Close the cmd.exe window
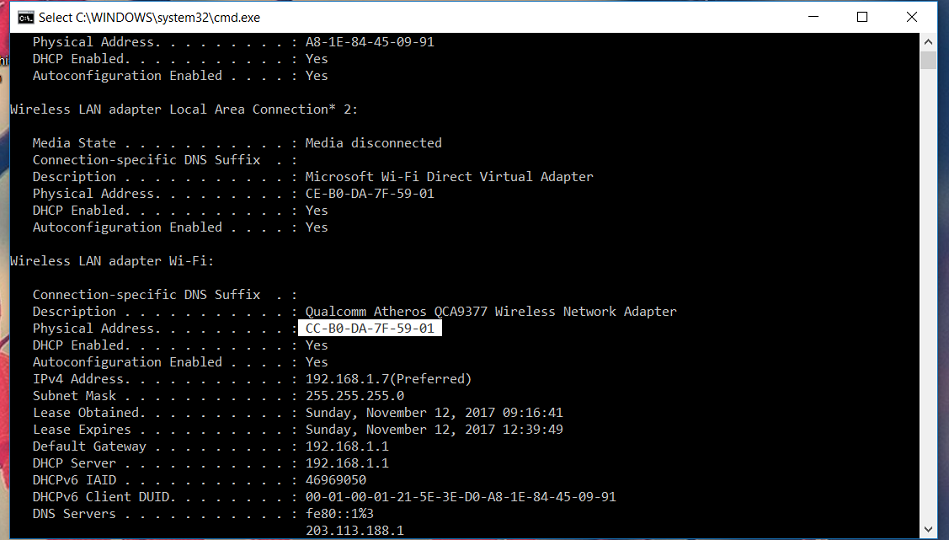The width and height of the screenshot is (949, 540). (912, 17)
